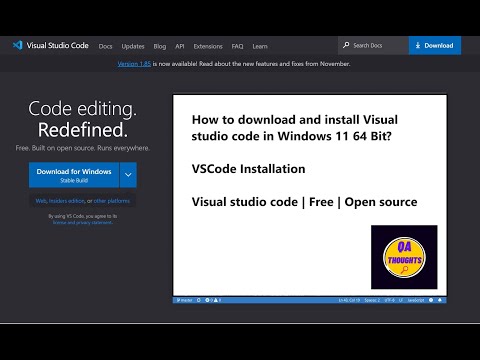Screen dimensions: 480x360
Task: Click the Spaces: 2 status entry
Action: tap(372, 300)
